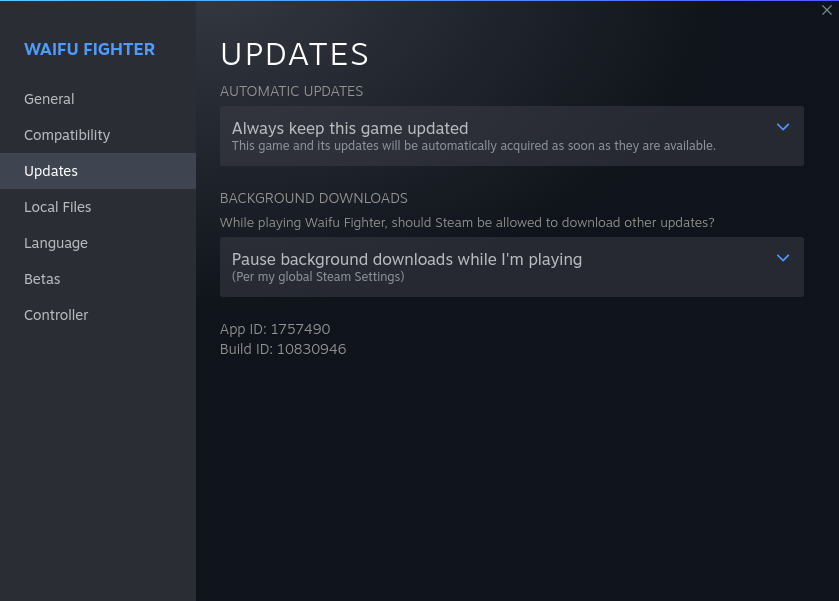Open the General properties tab
Viewport: 839px width, 601px height.
pos(98,99)
